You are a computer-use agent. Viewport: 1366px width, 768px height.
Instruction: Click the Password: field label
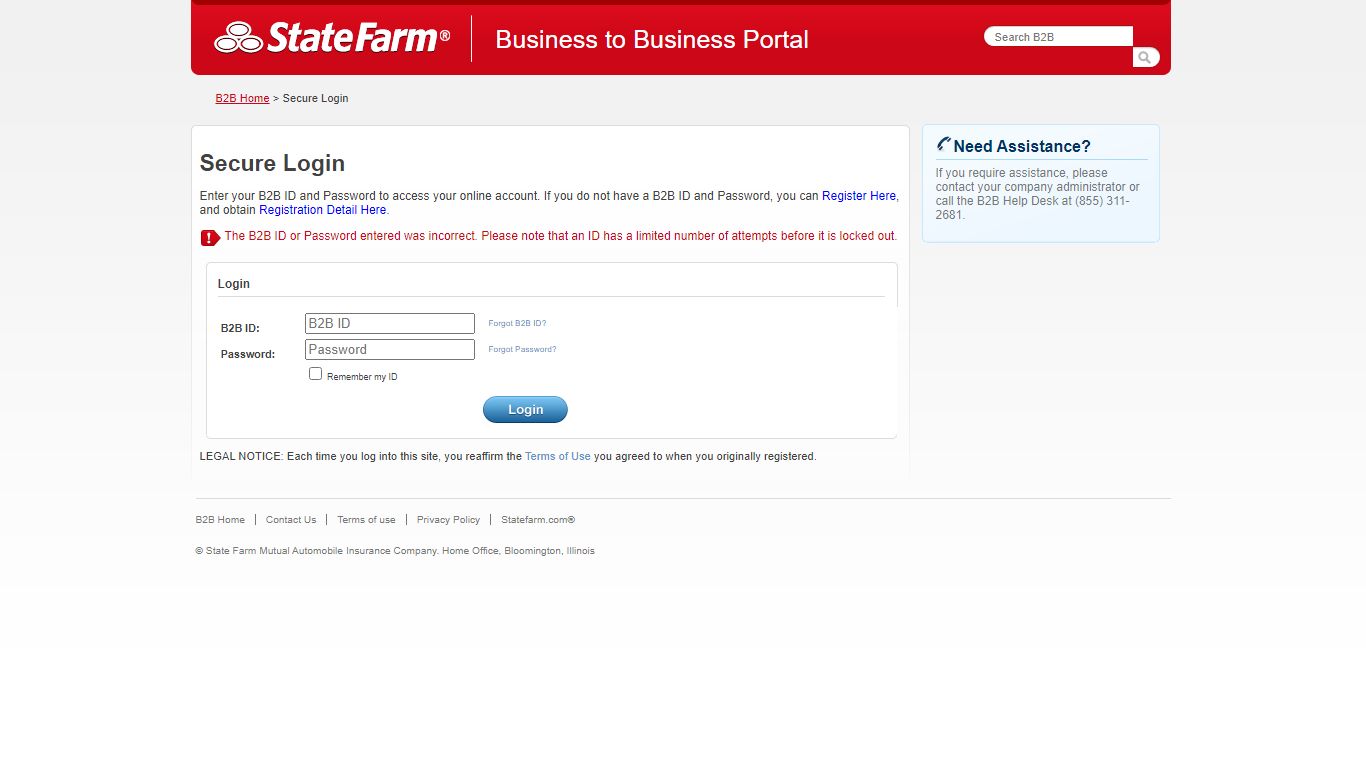pos(248,354)
